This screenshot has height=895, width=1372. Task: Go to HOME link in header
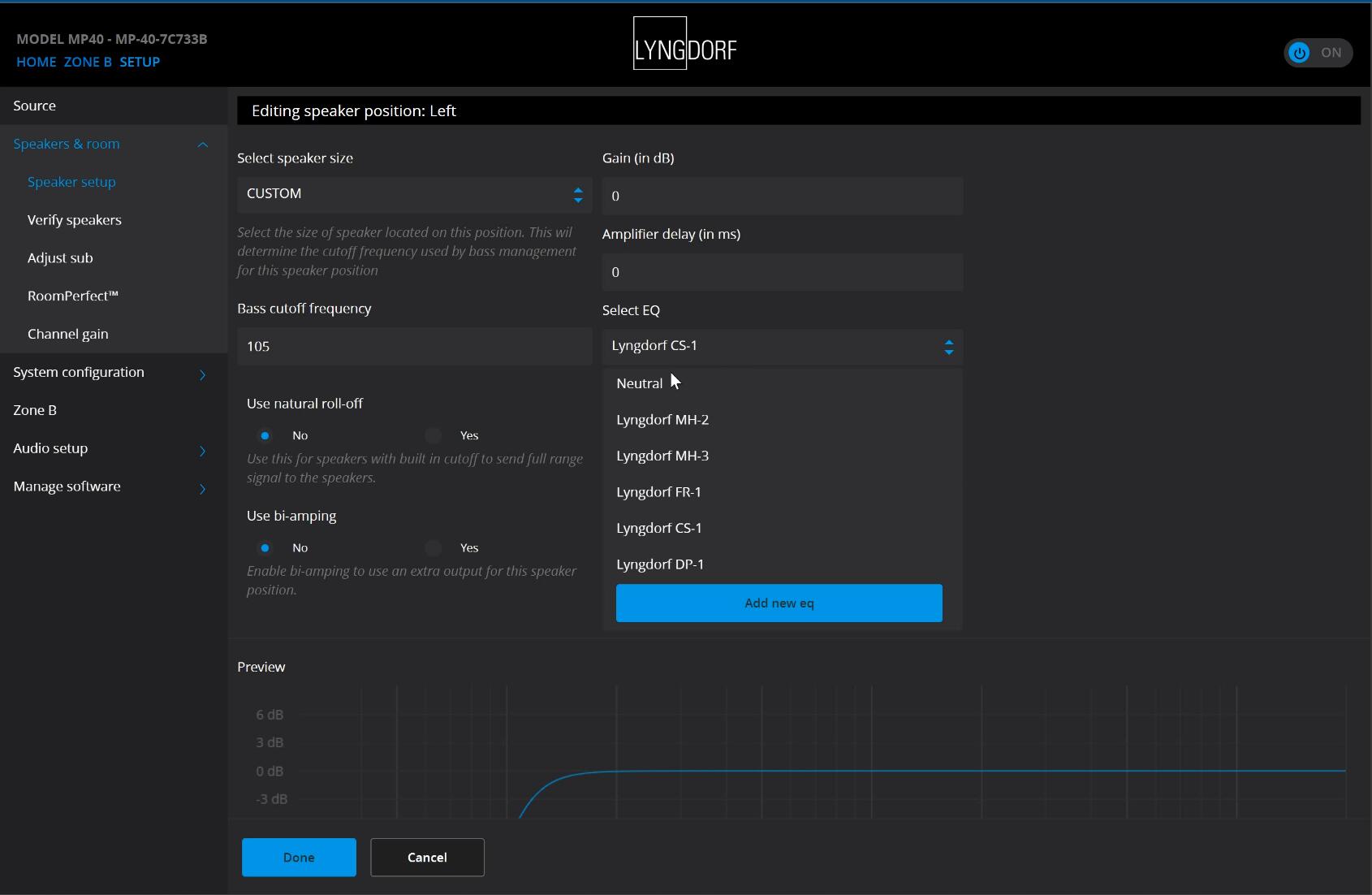37,62
